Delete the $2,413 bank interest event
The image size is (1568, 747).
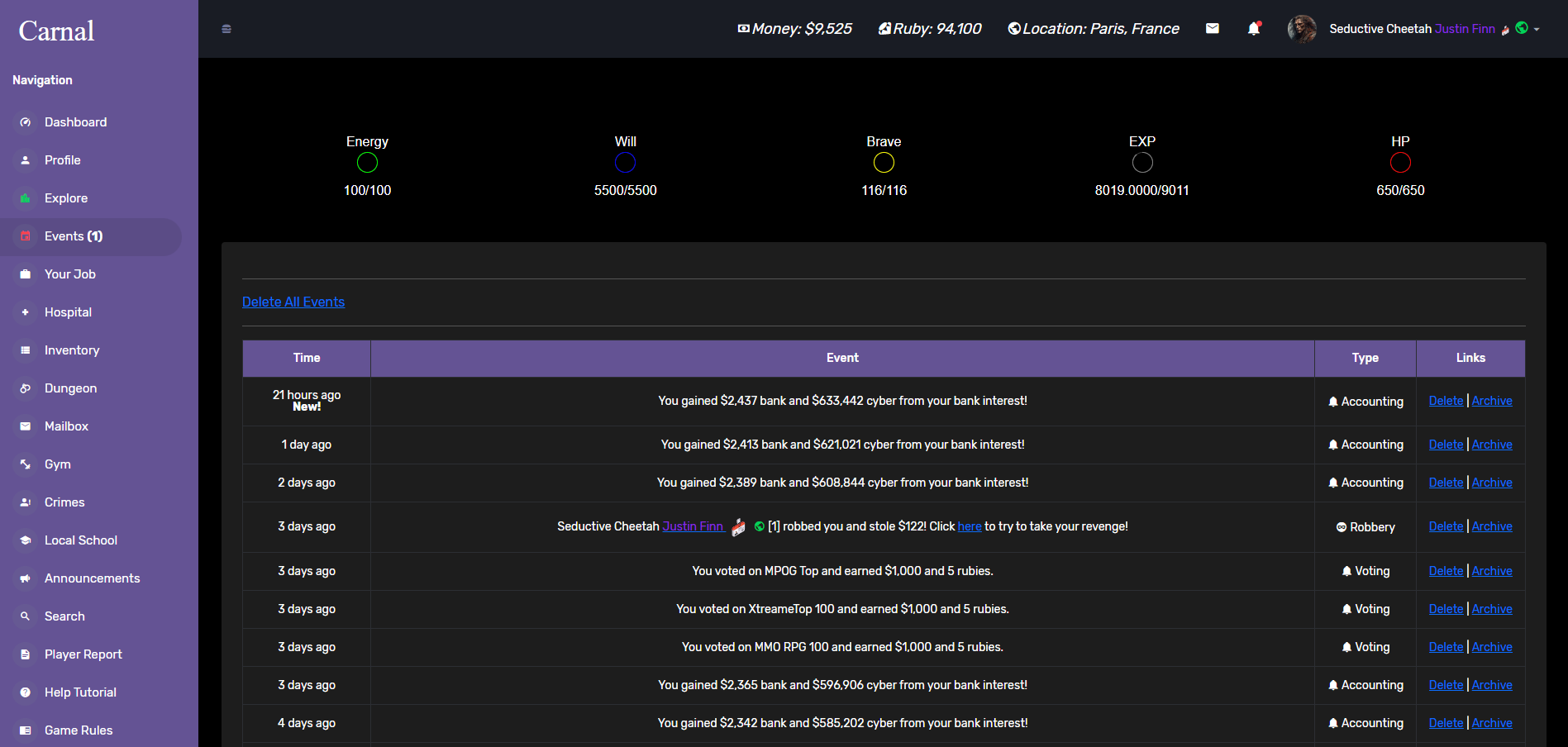[1446, 445]
